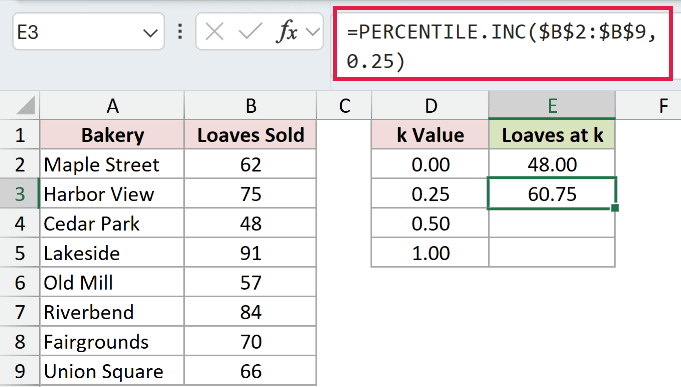The image size is (681, 387).
Task: Click the Select All corner triangle
Action: [26, 106]
